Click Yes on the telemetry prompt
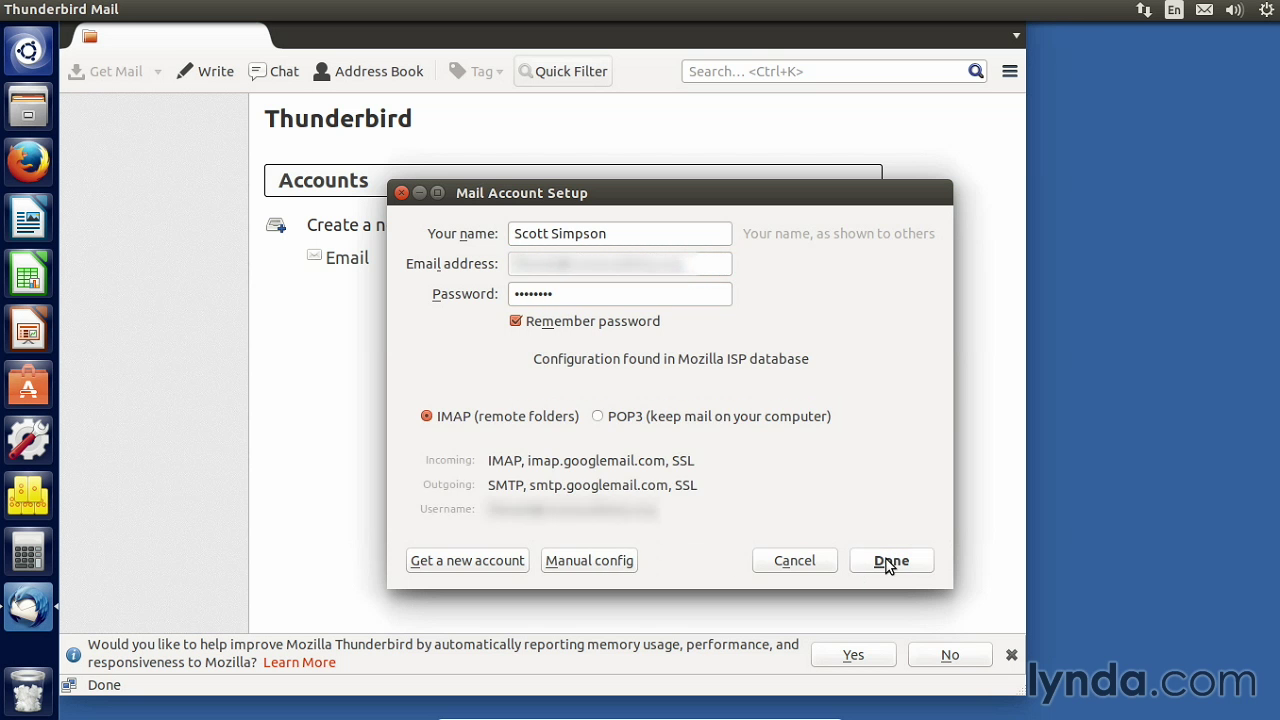The height and width of the screenshot is (720, 1280). click(853, 655)
